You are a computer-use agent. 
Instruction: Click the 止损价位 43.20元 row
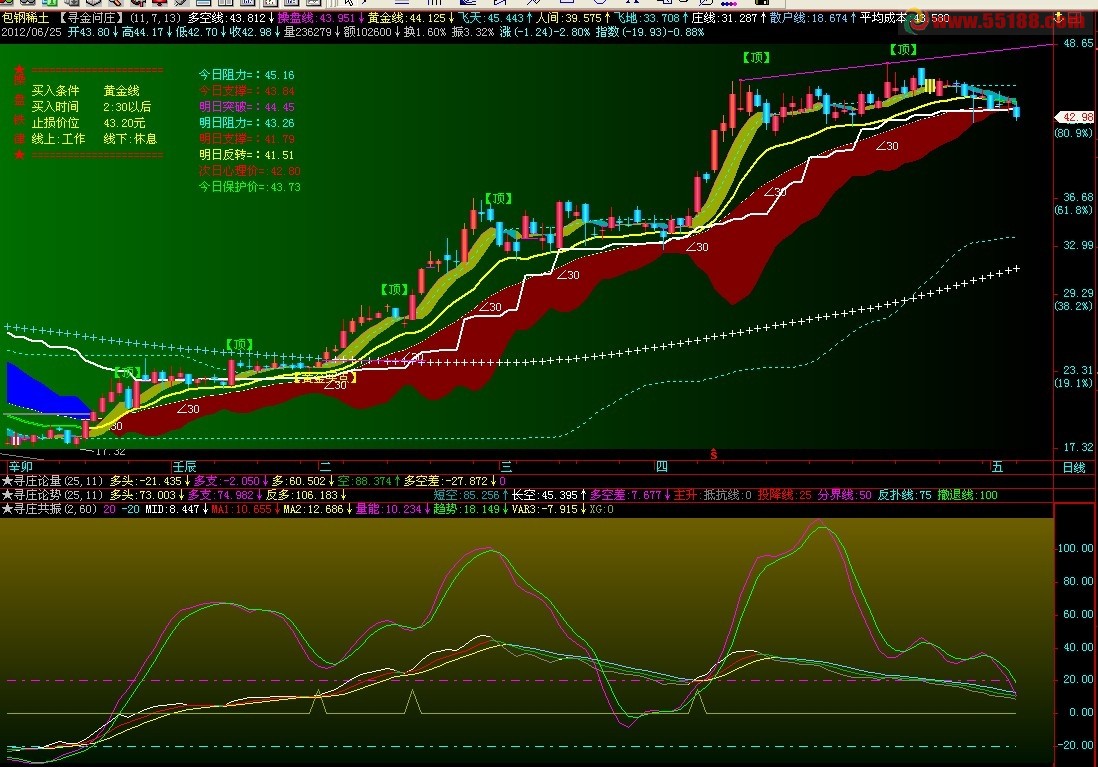click(88, 123)
